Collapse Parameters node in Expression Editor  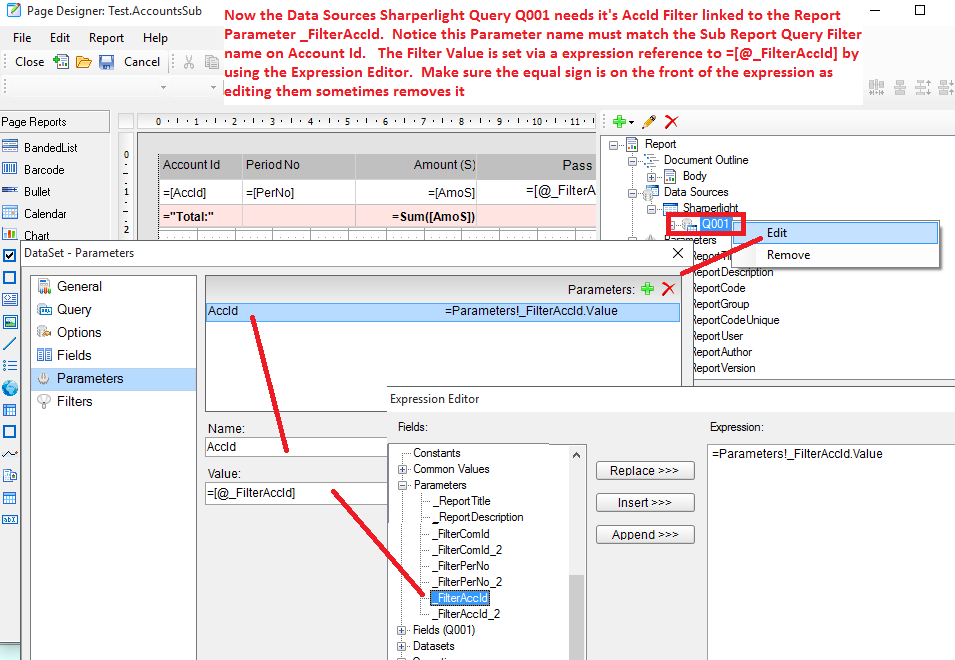point(402,485)
